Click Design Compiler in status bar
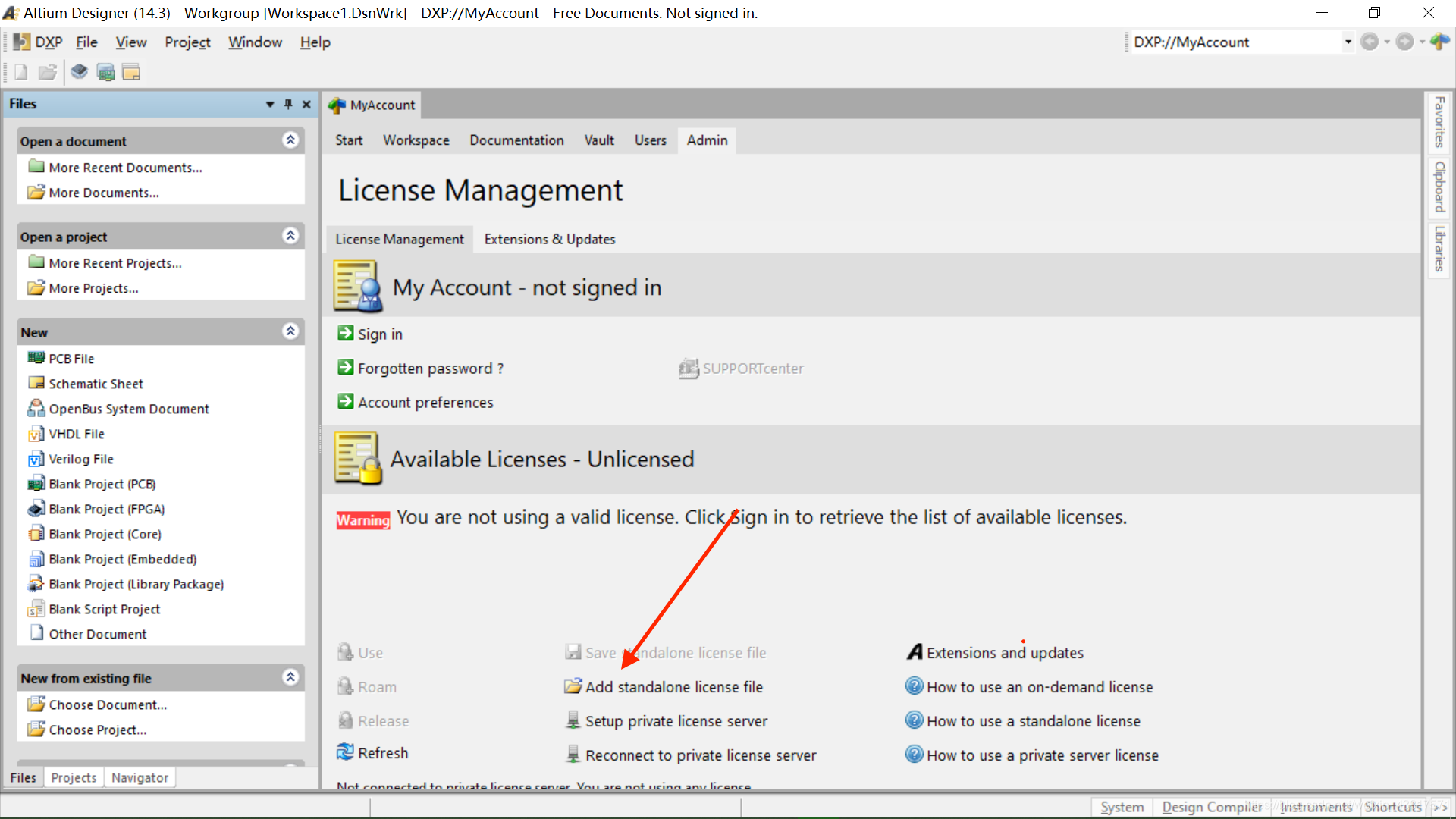Image resolution: width=1456 pixels, height=819 pixels. [1212, 807]
